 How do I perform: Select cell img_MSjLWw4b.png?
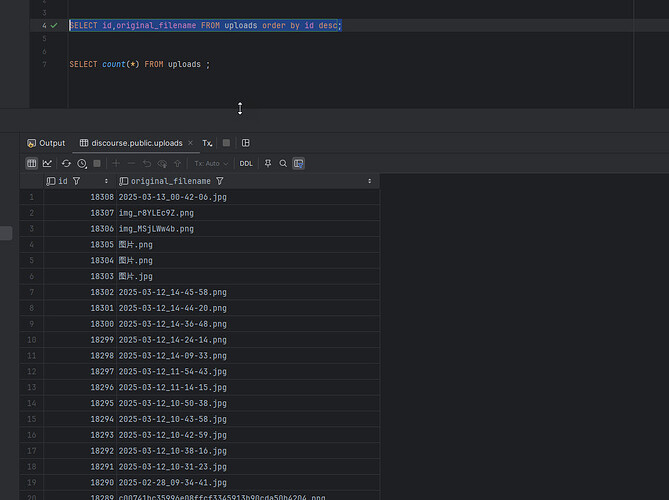click(248, 229)
